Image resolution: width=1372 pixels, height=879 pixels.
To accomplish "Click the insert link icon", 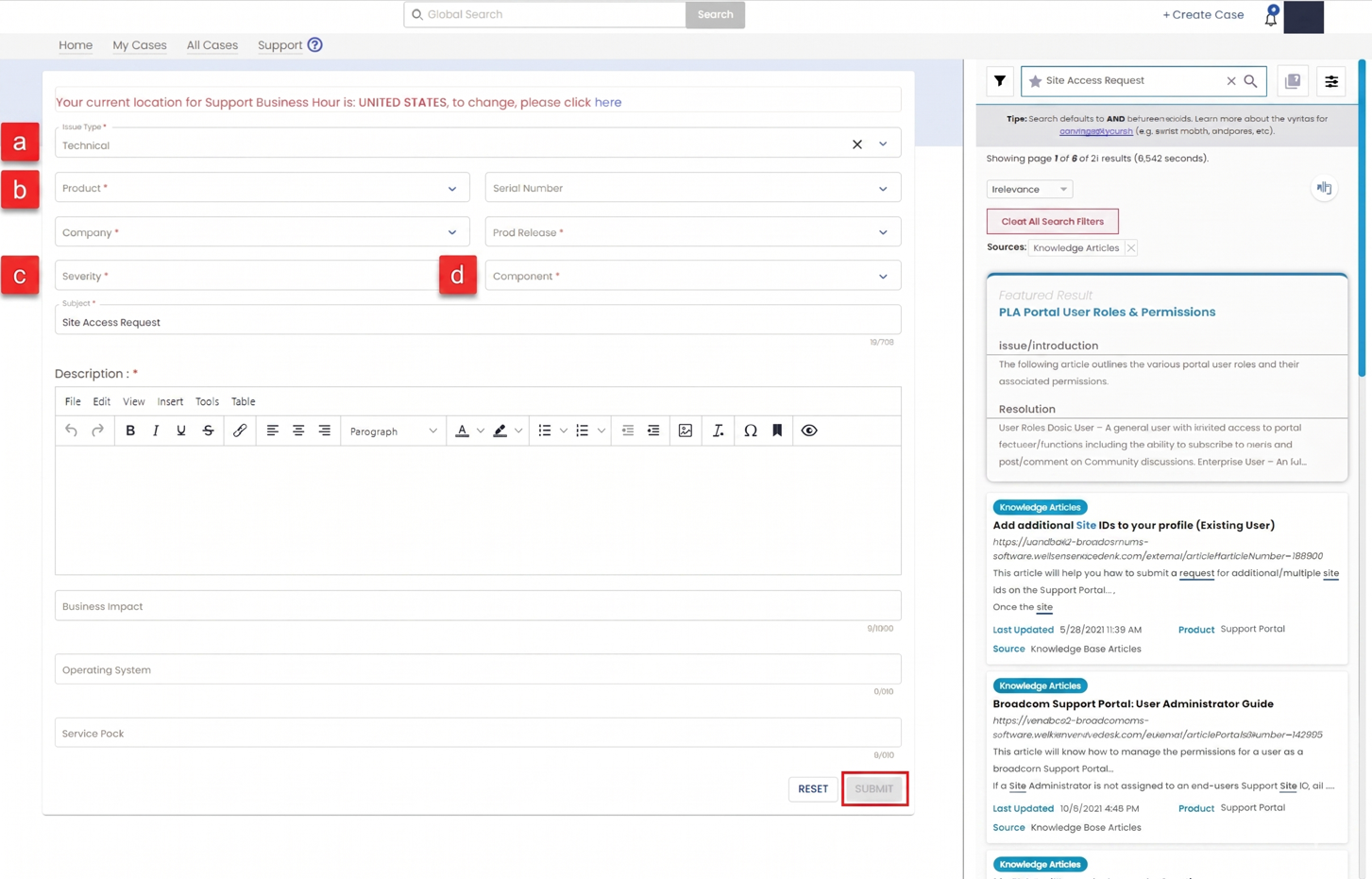I will pyautogui.click(x=240, y=431).
